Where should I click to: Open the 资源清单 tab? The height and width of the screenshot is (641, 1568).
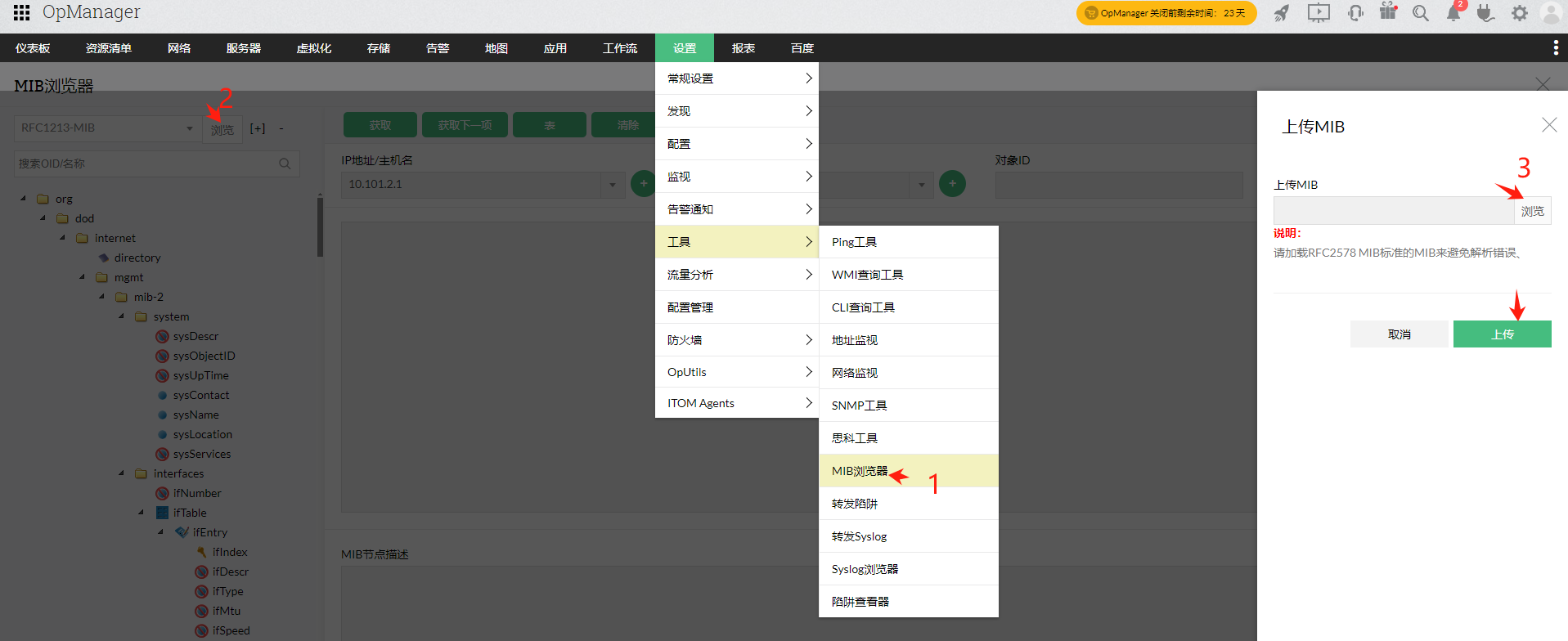[x=109, y=48]
